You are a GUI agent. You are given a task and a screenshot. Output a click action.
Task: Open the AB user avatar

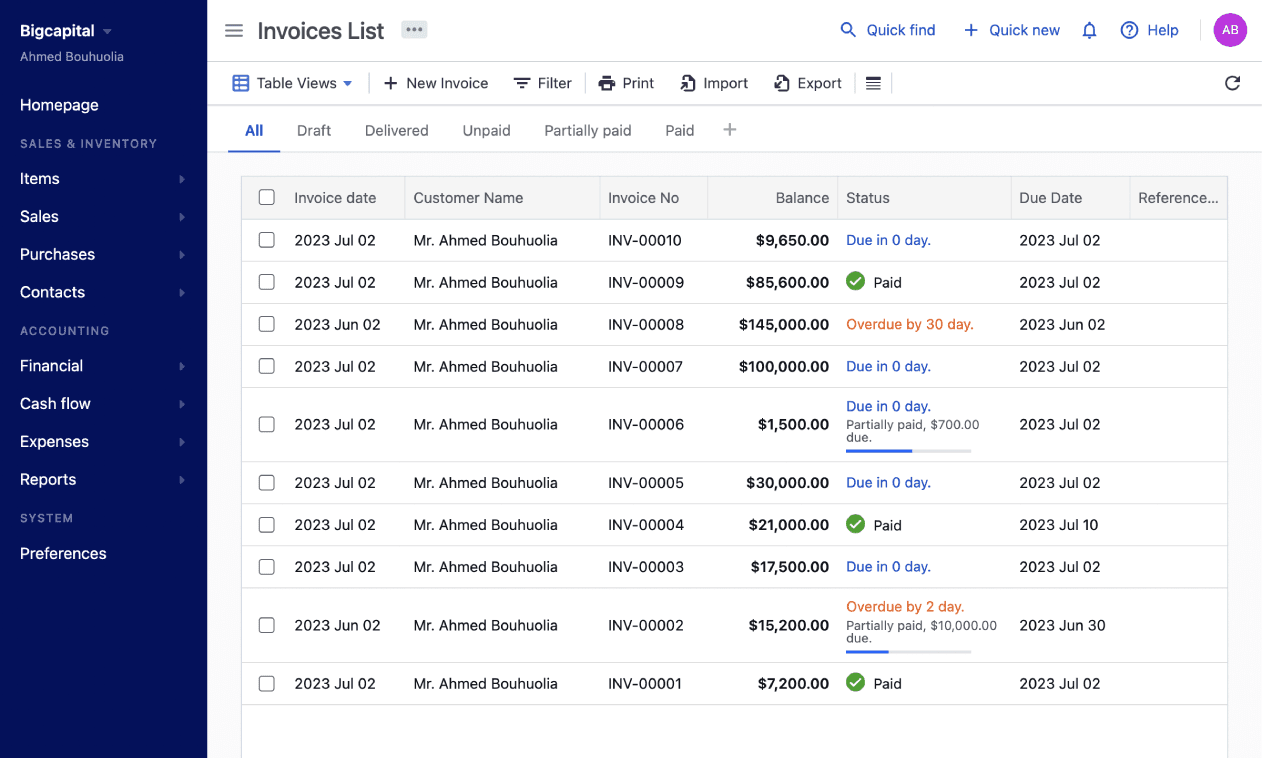click(1230, 30)
